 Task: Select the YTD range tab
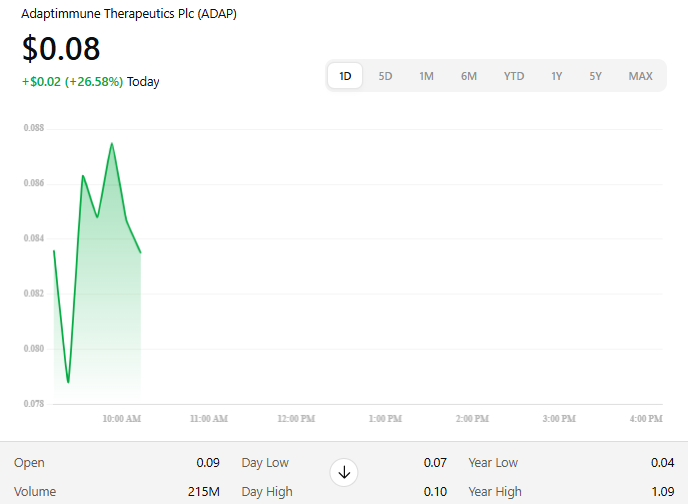(514, 76)
